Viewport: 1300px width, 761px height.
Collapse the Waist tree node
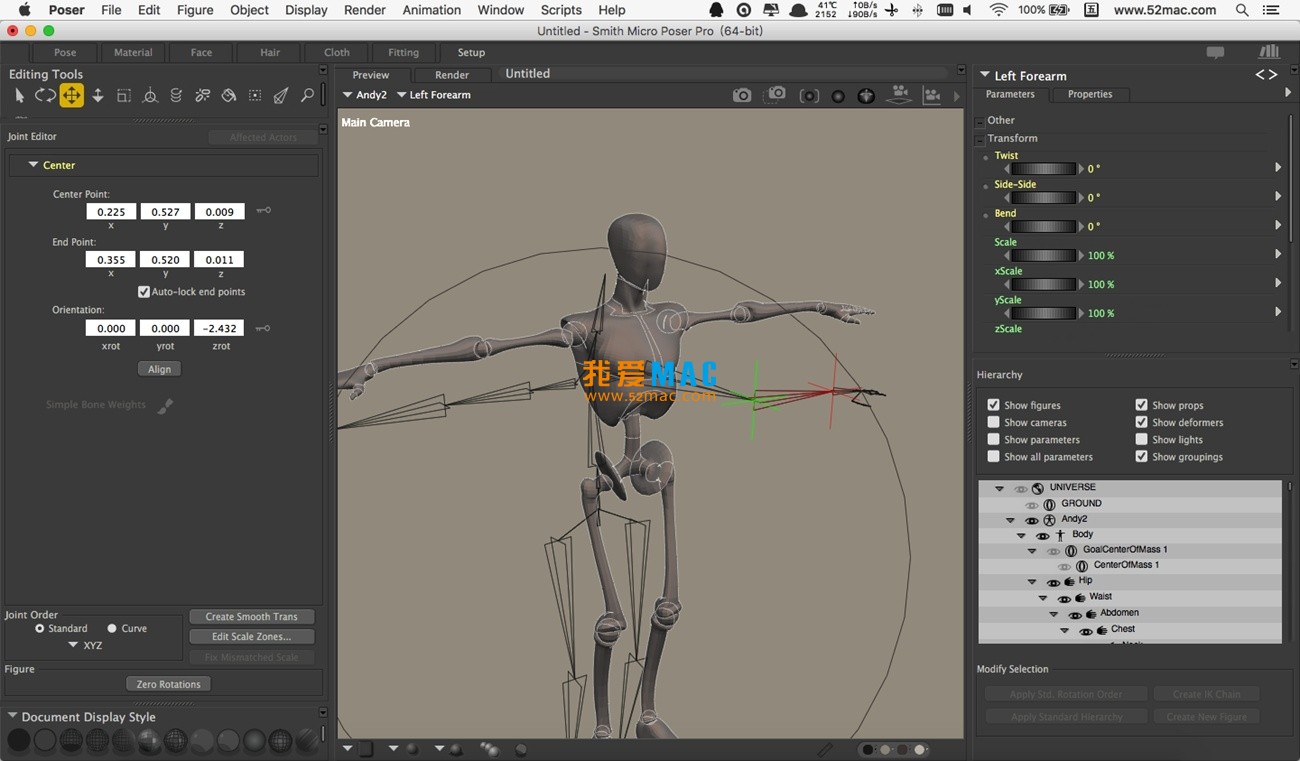pyautogui.click(x=1043, y=598)
